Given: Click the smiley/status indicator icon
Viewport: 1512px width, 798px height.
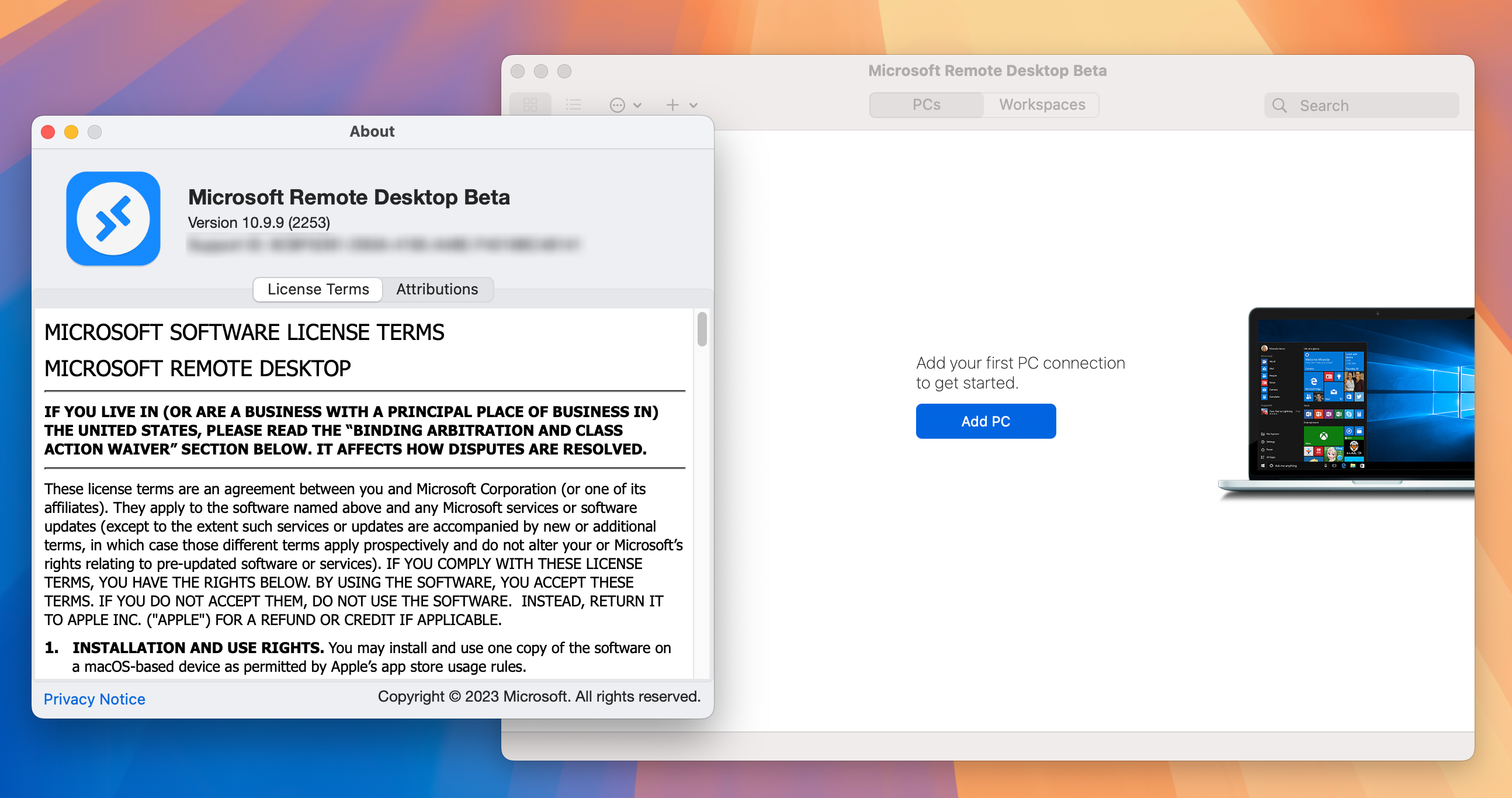Looking at the screenshot, I should pos(618,105).
